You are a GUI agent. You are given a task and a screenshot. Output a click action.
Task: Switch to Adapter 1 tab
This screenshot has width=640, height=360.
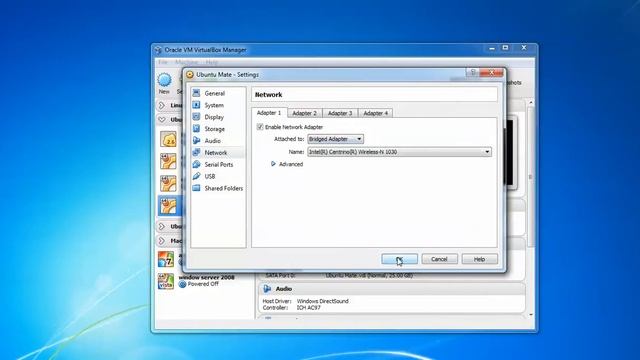pos(269,113)
